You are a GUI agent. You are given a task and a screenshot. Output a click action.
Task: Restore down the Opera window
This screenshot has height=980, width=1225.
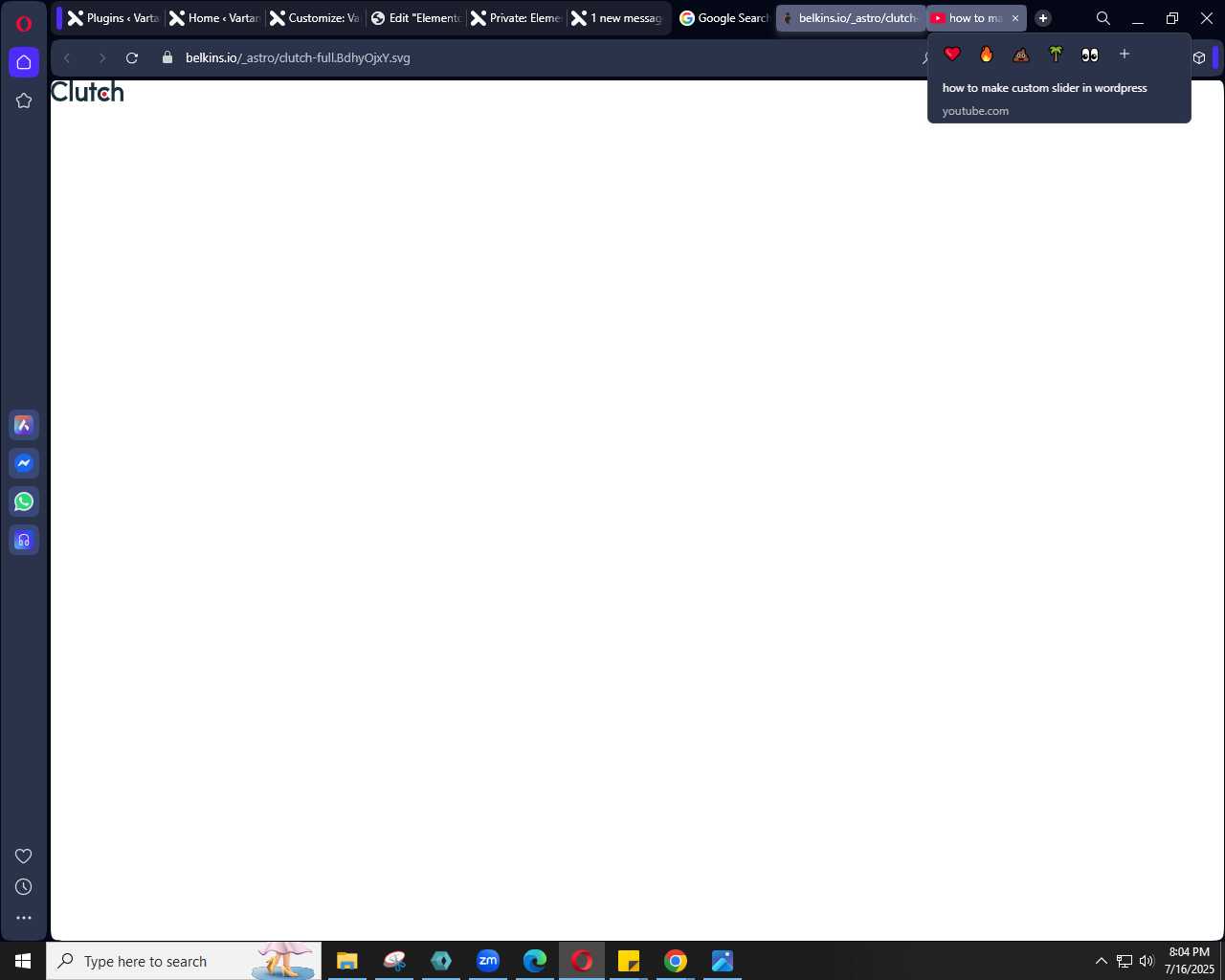point(1172,18)
